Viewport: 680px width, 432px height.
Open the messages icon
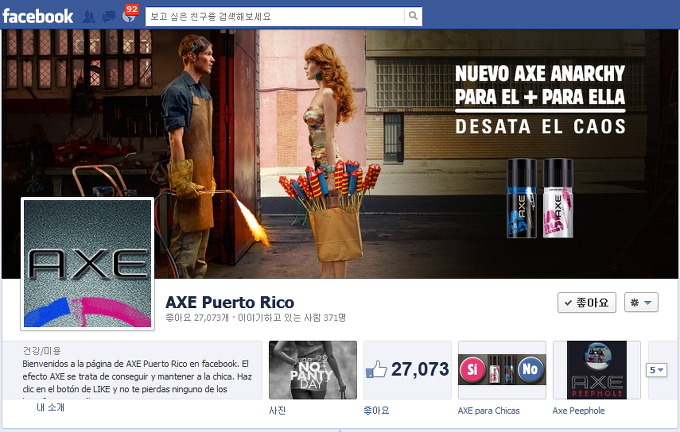tap(108, 17)
